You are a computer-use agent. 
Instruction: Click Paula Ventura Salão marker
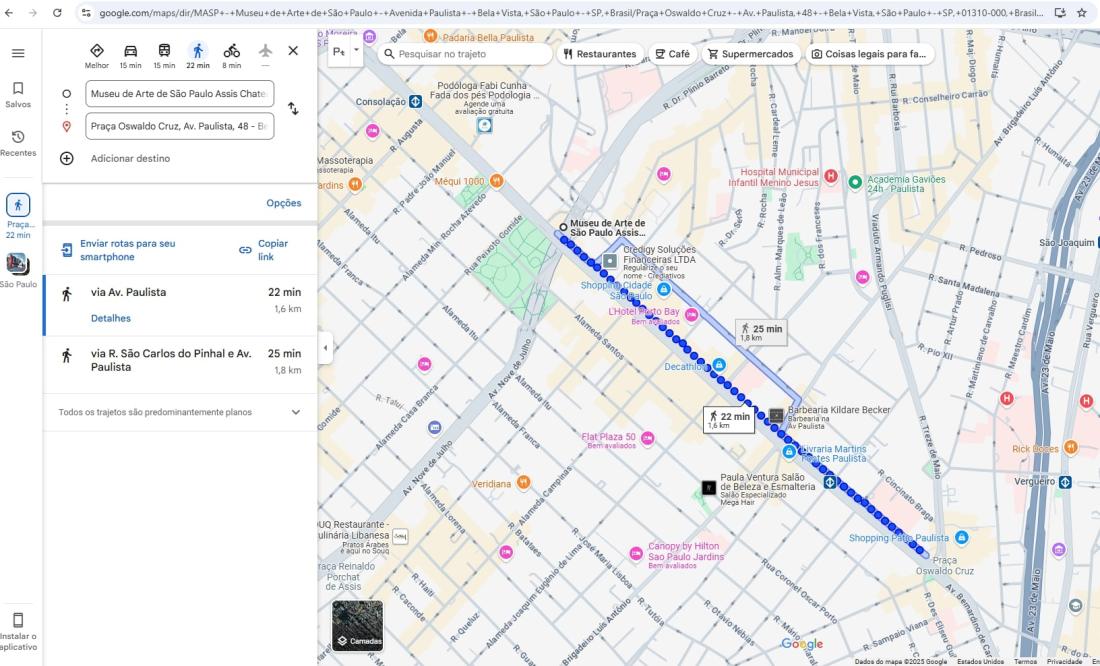(709, 487)
